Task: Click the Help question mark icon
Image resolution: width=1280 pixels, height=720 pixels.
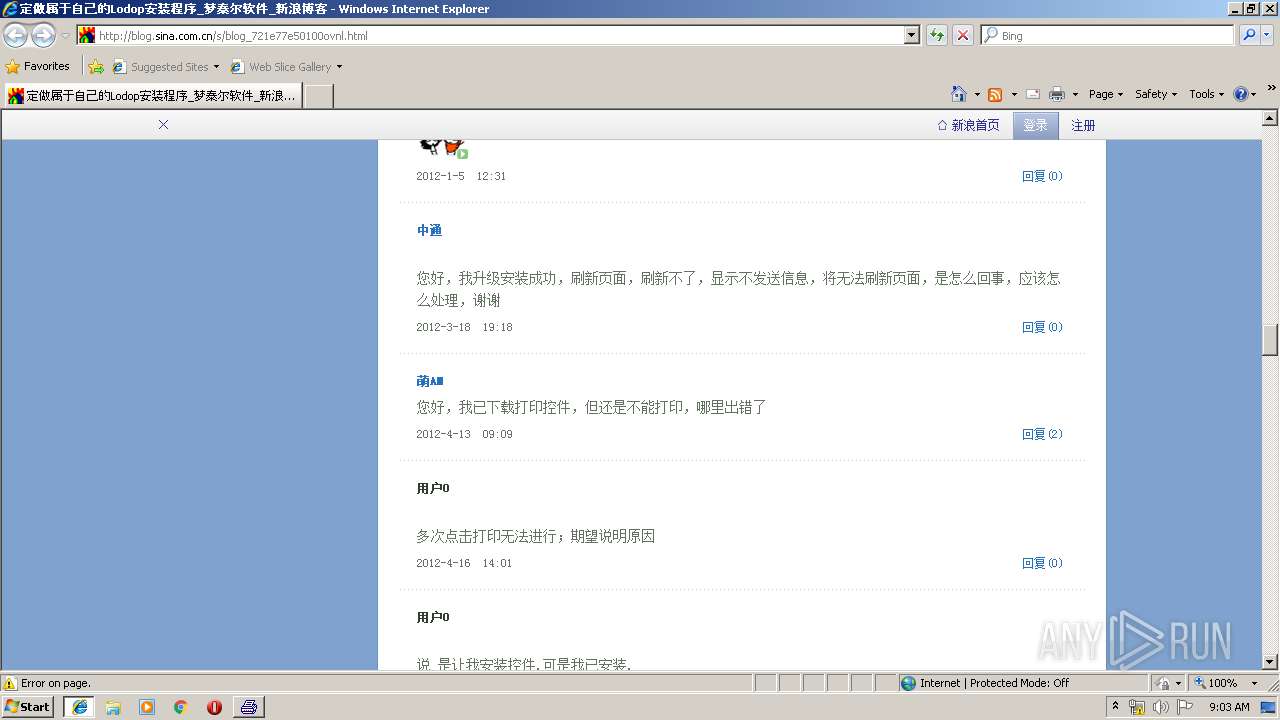Action: (1241, 94)
